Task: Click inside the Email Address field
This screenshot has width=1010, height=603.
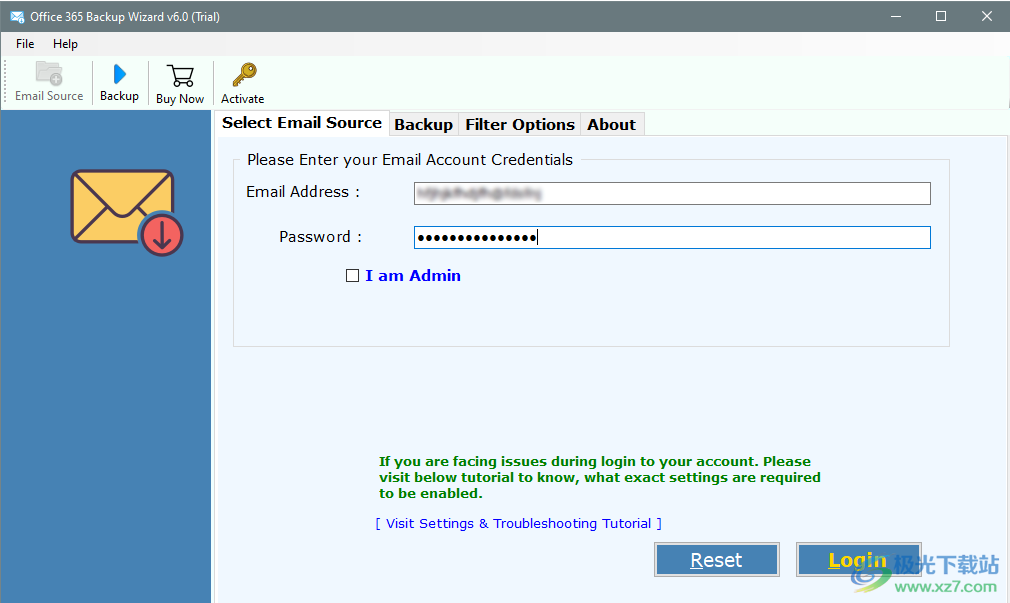Action: click(670, 193)
